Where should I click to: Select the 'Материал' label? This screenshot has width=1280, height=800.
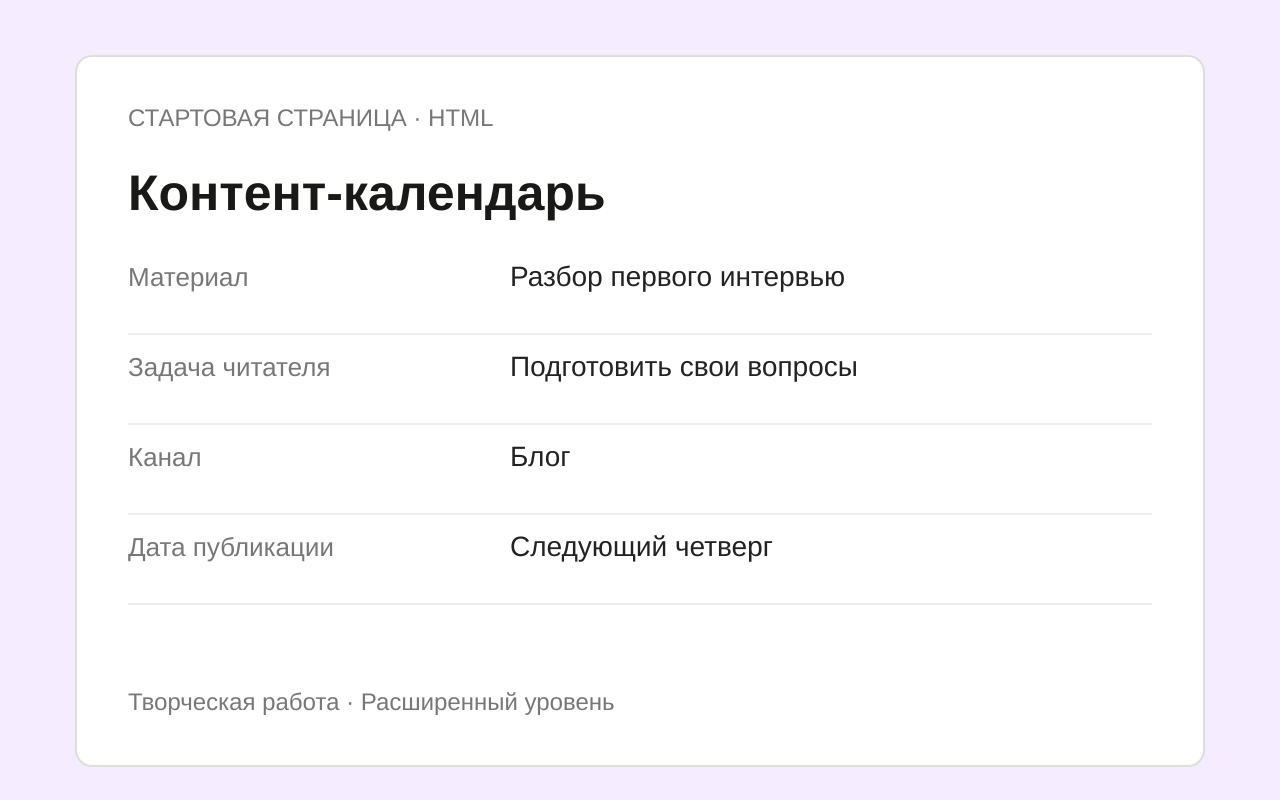188,277
